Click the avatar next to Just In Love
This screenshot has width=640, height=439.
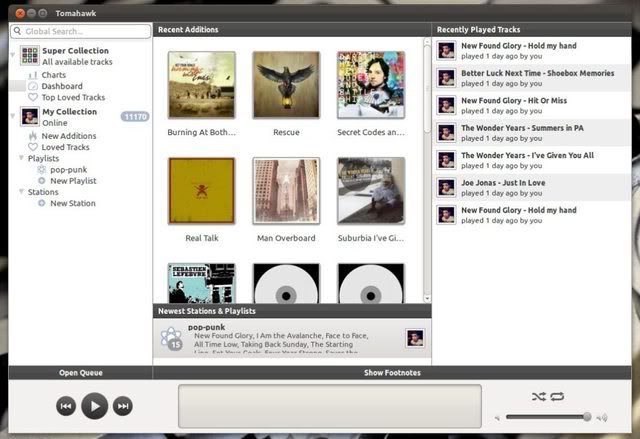tap(446, 188)
